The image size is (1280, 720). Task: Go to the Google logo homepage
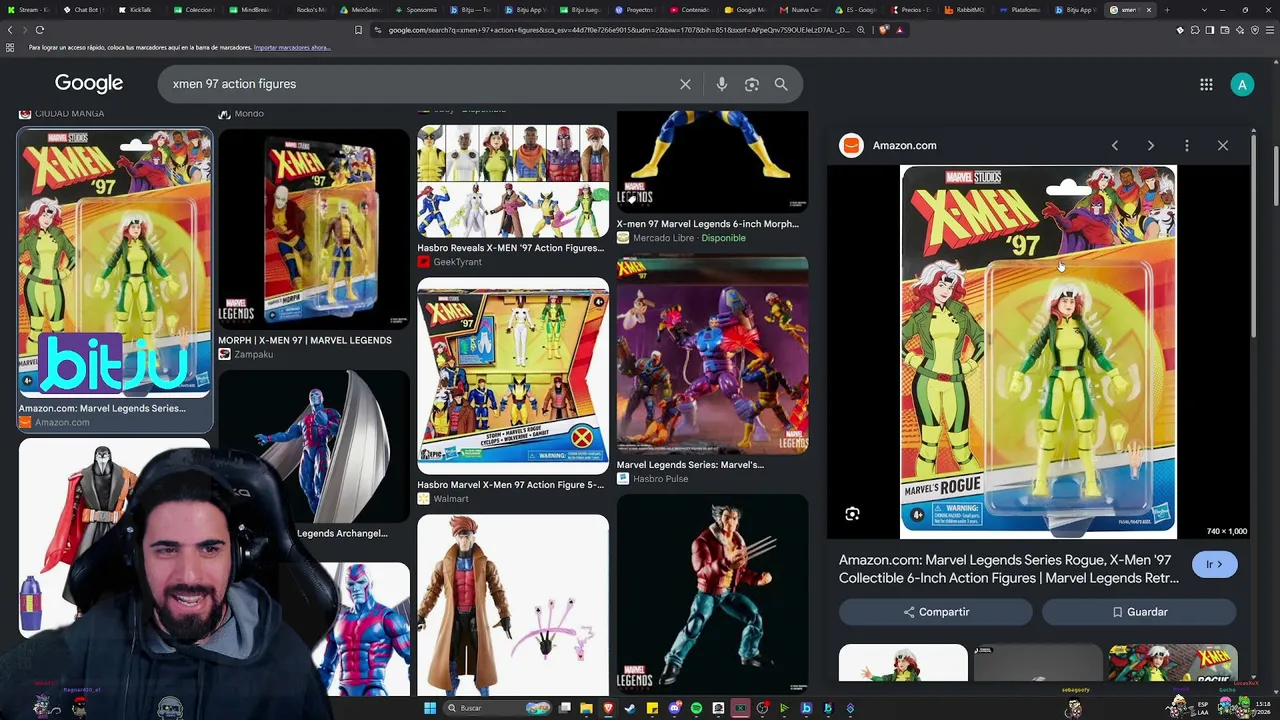coord(89,84)
